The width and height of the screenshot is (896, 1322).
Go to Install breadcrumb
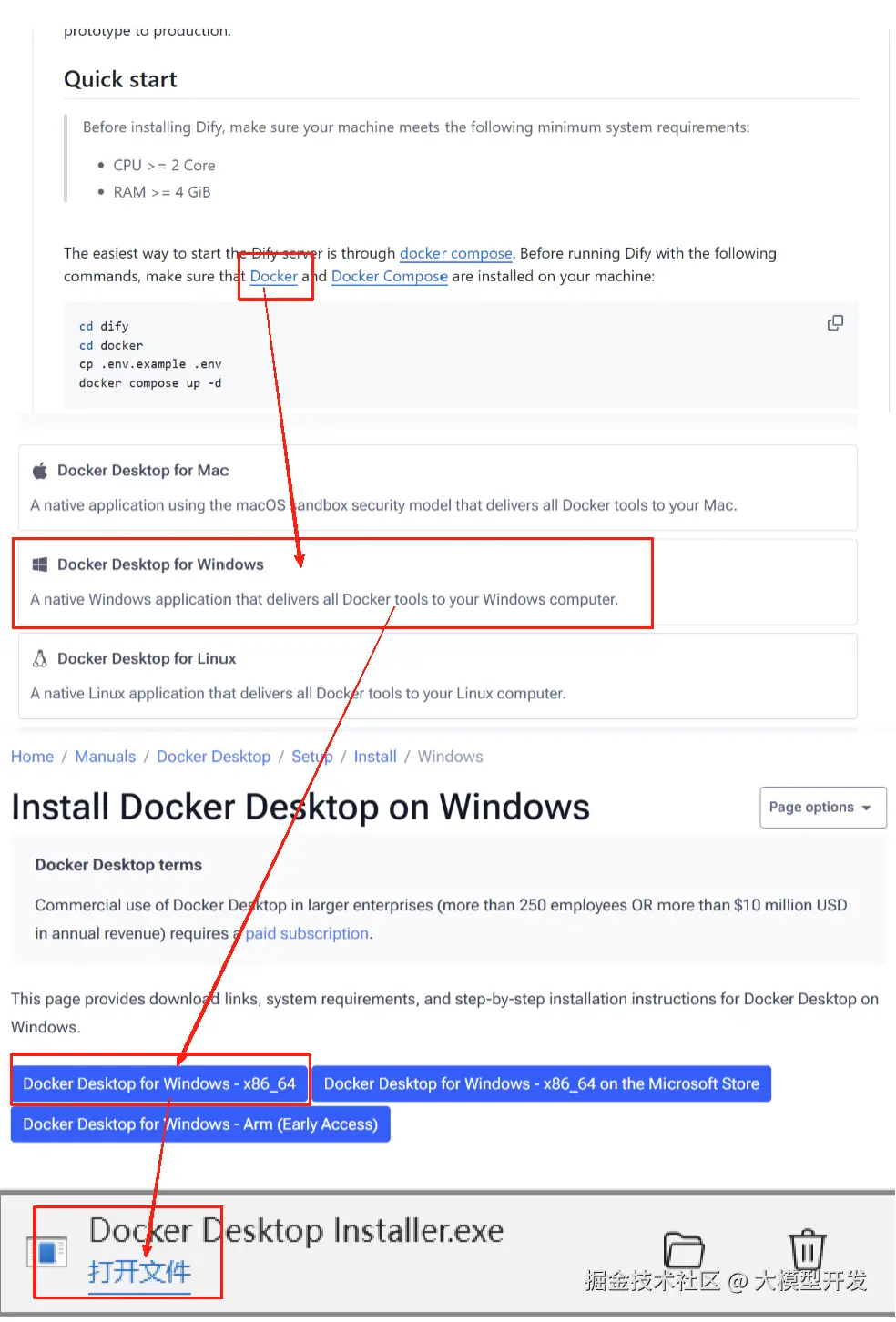pyautogui.click(x=375, y=757)
